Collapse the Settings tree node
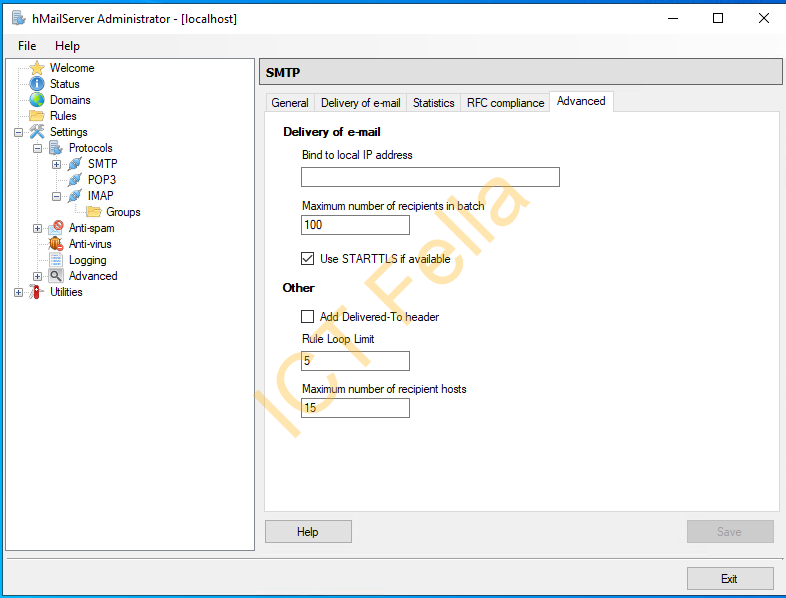Viewport: 786px width, 598px height. coord(19,132)
